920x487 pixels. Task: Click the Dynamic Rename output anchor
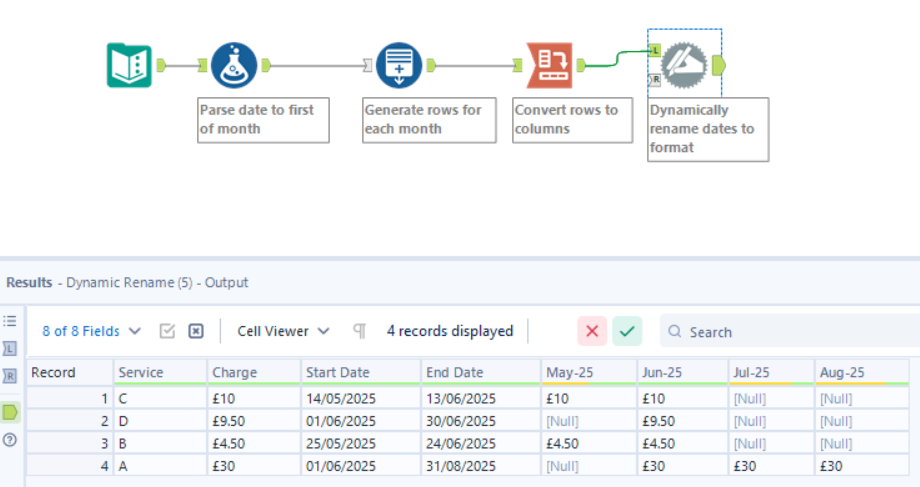pos(719,65)
